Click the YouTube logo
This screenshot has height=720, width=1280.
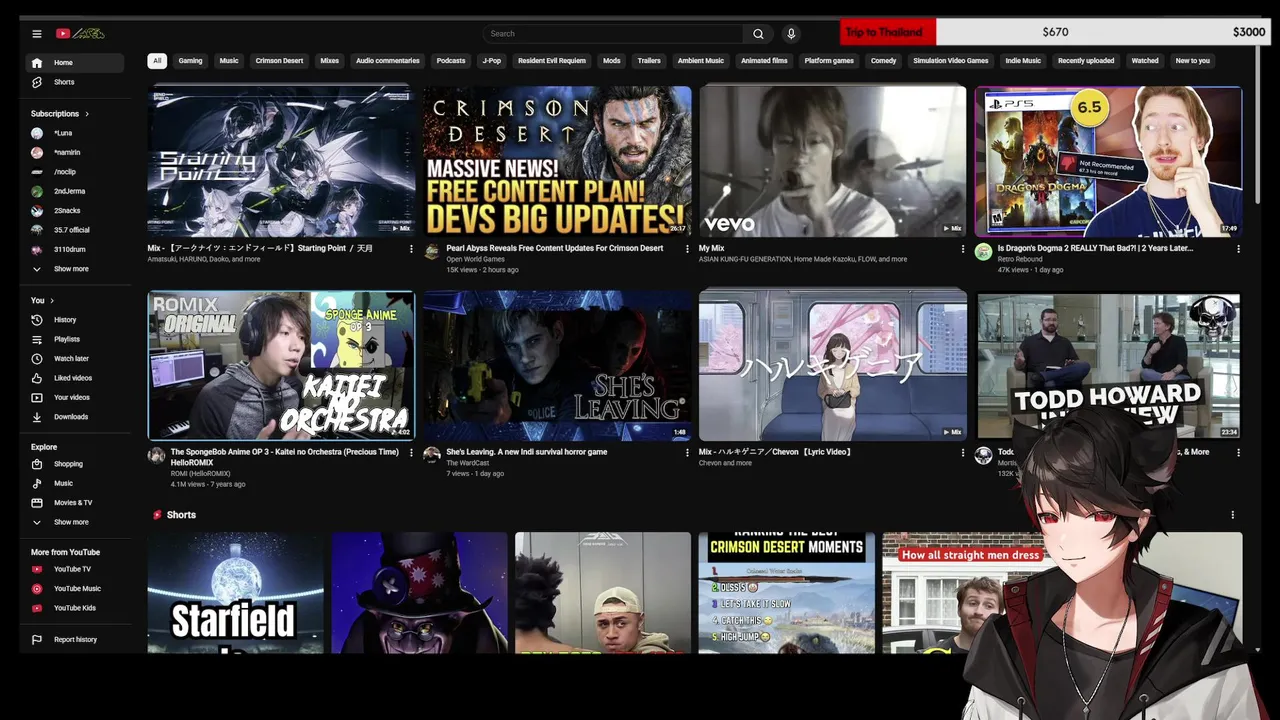[80, 33]
